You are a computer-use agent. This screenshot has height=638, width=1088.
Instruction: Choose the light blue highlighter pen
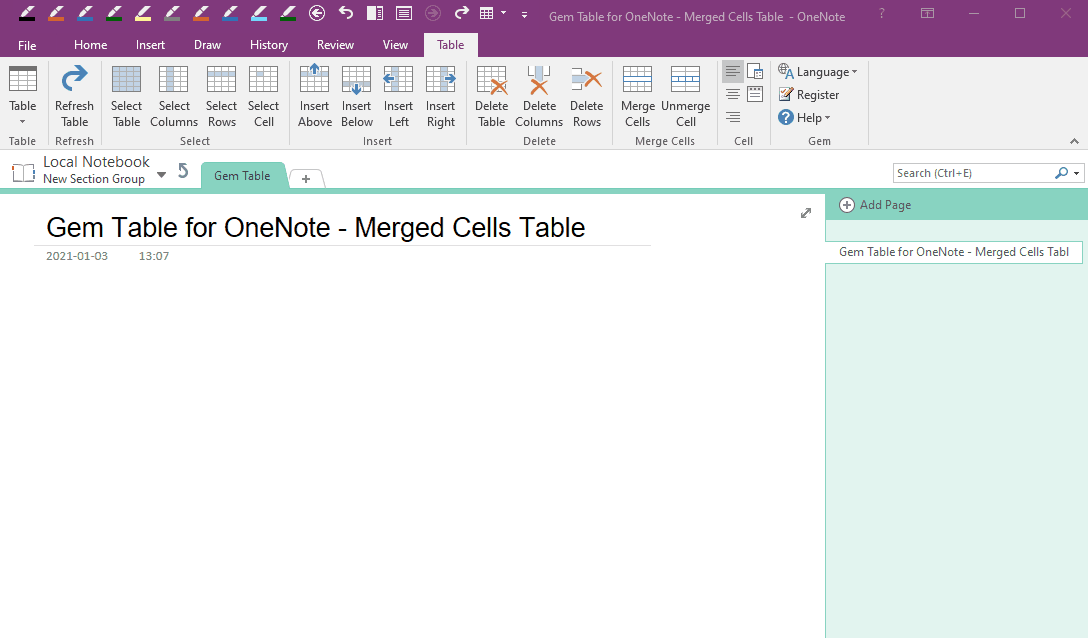click(x=259, y=13)
